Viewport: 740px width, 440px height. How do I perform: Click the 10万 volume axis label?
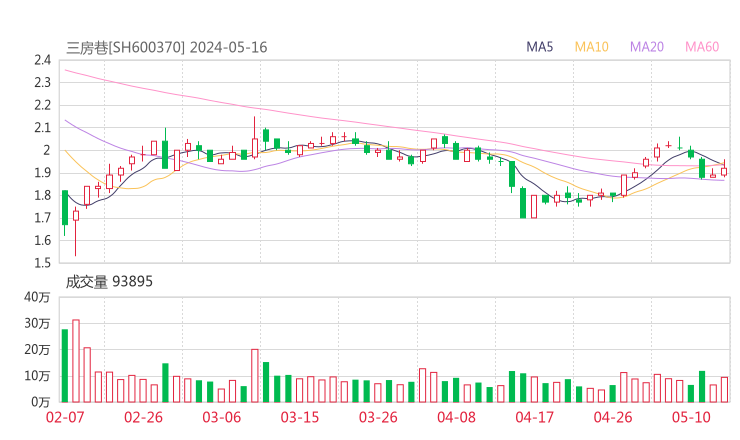(37, 376)
